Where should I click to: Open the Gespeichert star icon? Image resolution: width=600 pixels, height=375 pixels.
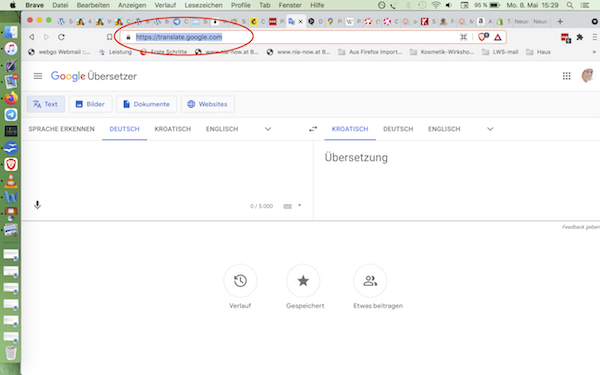(x=303, y=281)
